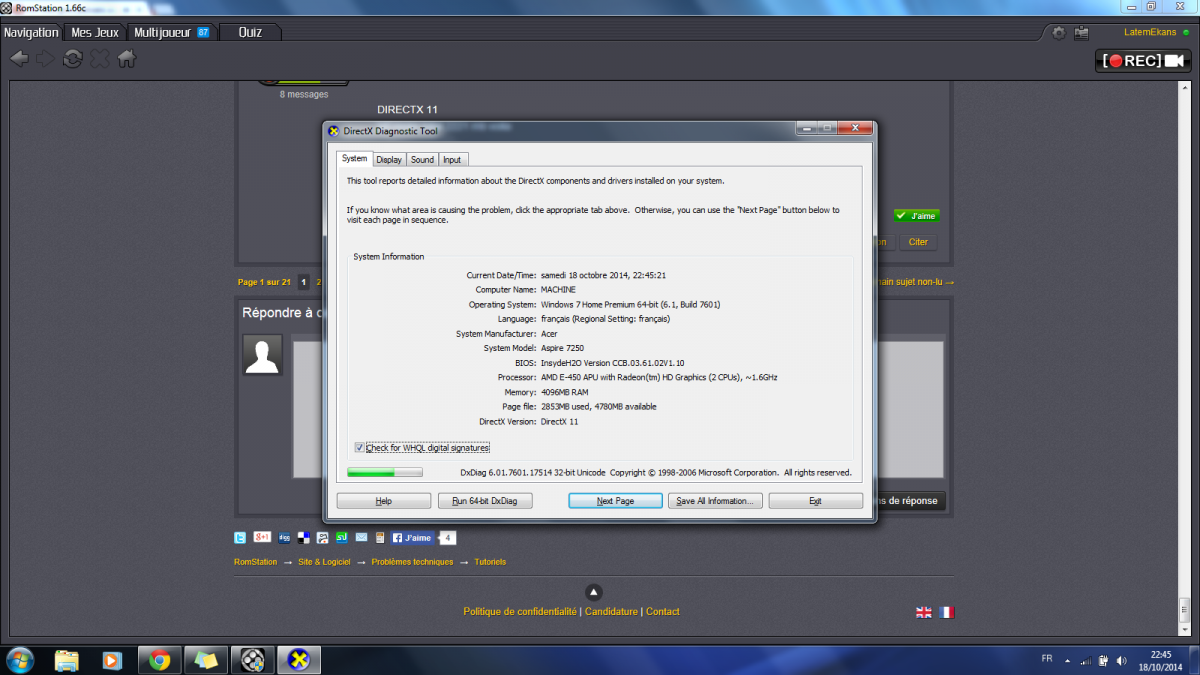Click the DxDiag green progress bar
The image size is (1200, 675).
385,472
